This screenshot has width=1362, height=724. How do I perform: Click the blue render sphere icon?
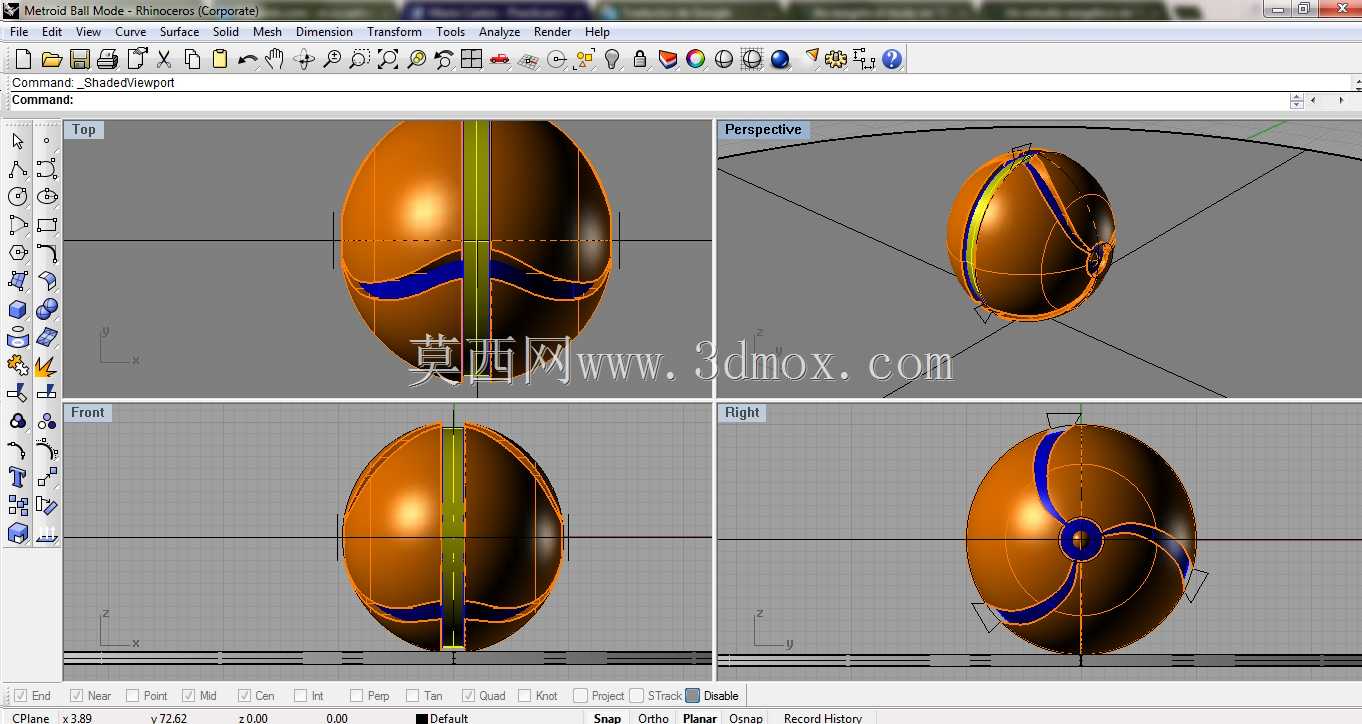coord(781,59)
